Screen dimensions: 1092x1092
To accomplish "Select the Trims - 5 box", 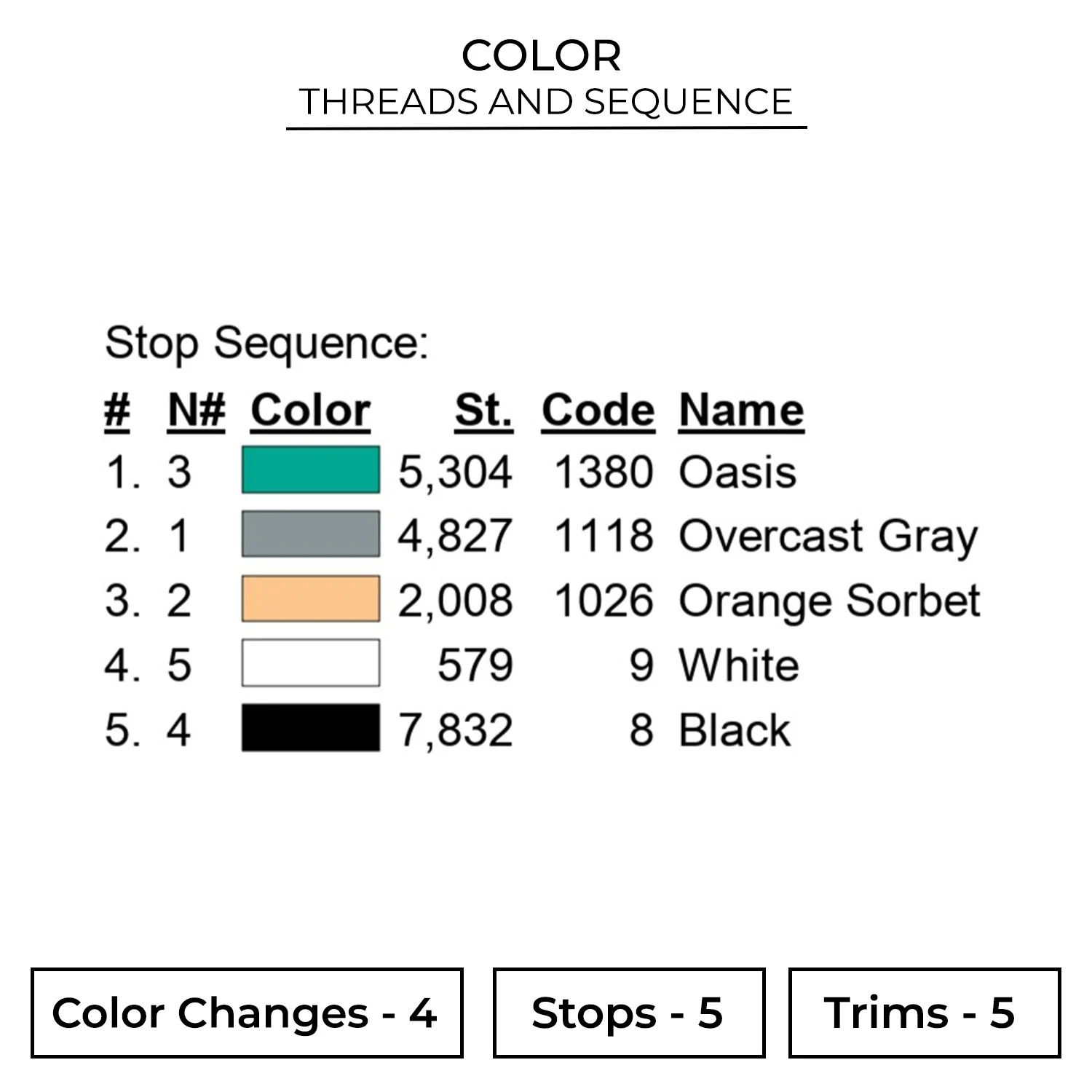I will 924,1013.
